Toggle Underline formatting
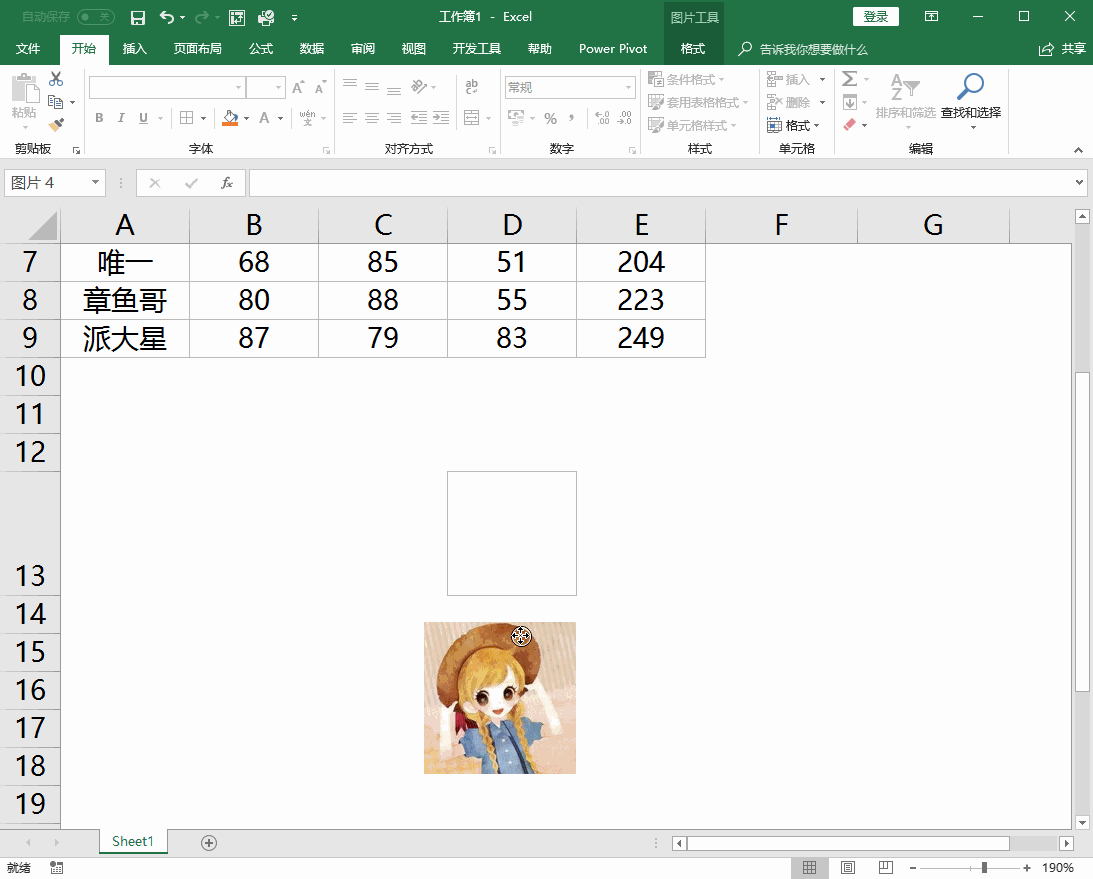This screenshot has width=1093, height=879. coord(143,118)
